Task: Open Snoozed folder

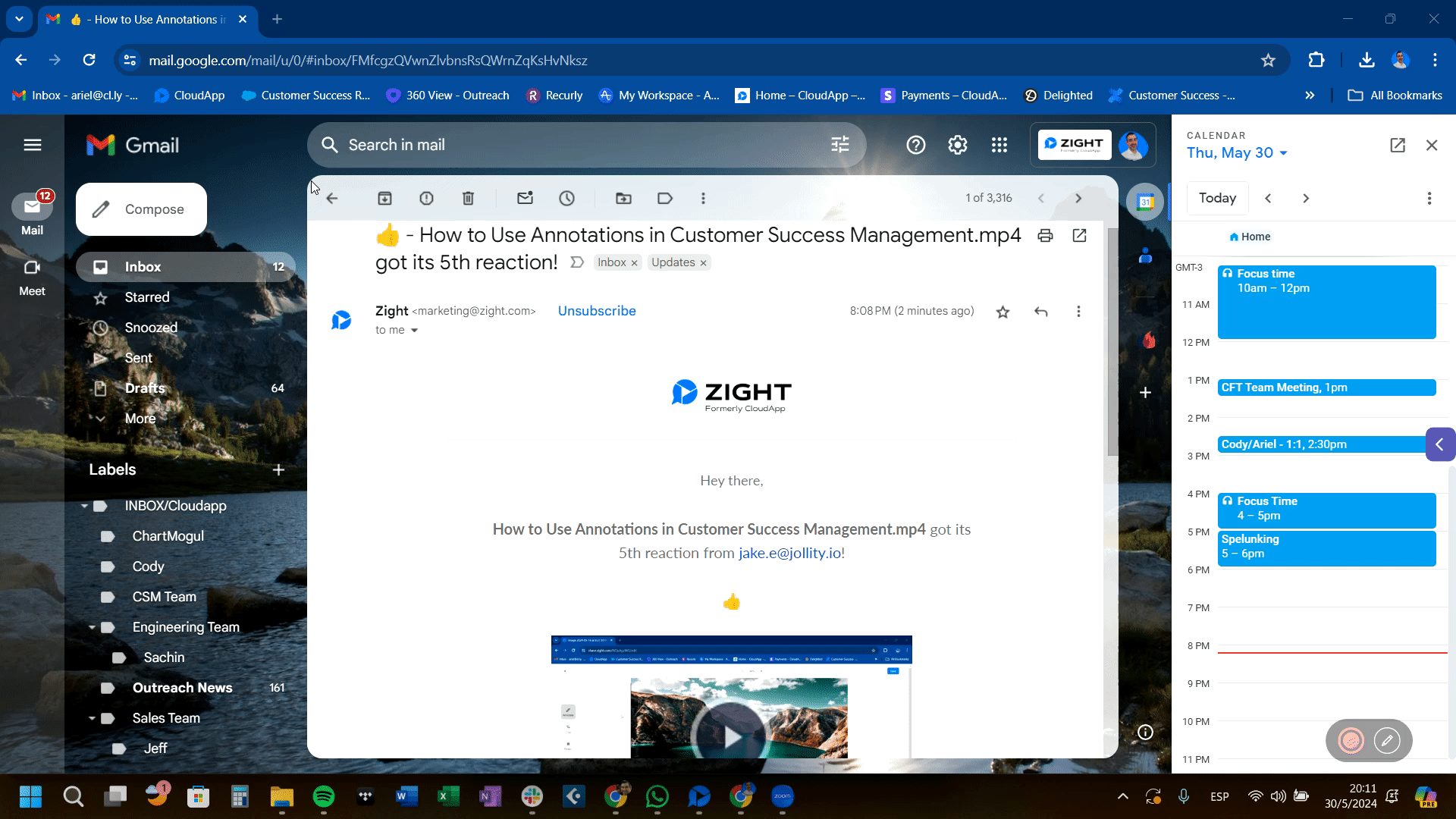Action: [186, 328]
